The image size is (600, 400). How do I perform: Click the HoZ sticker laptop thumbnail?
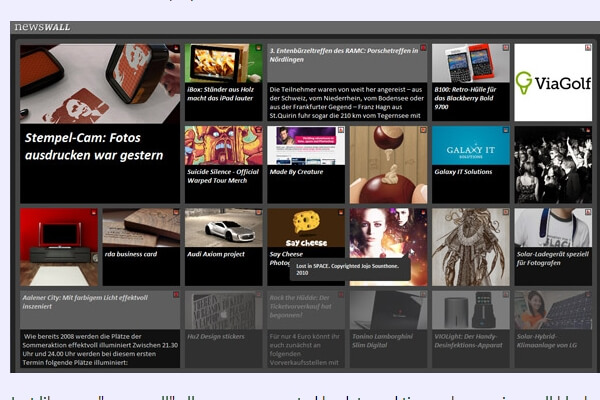click(x=223, y=310)
